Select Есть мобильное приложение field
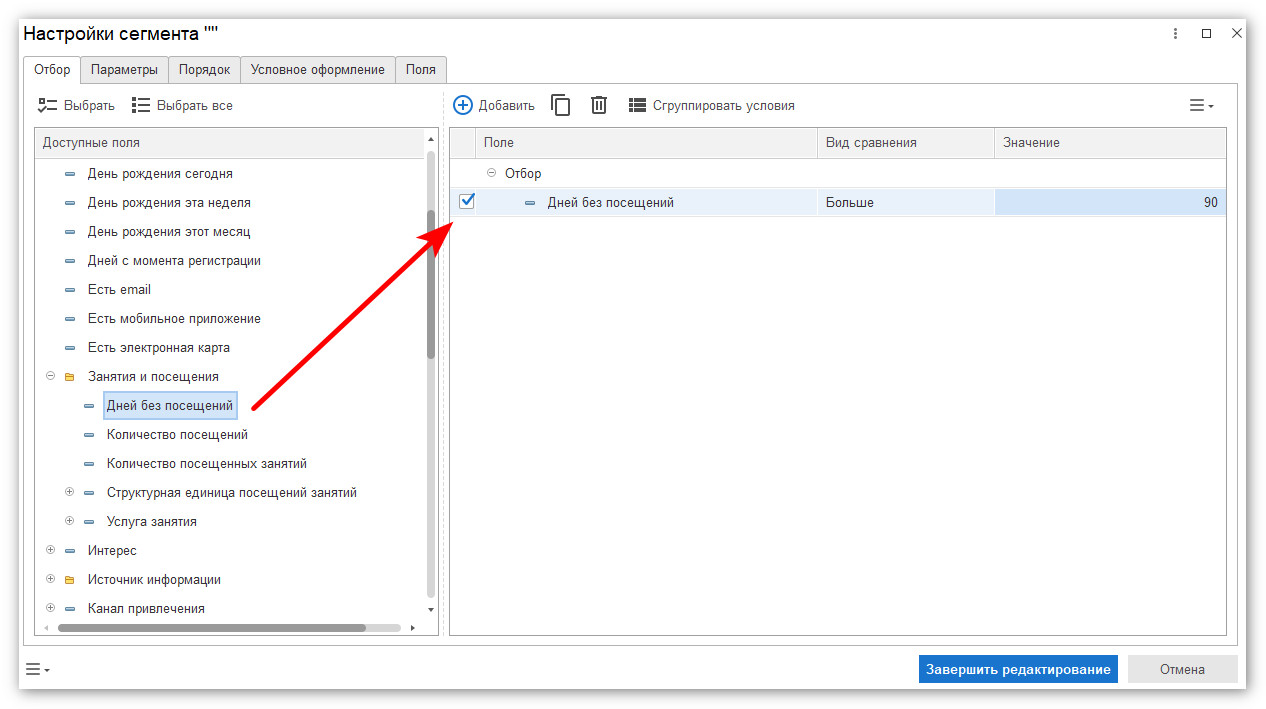The width and height of the screenshot is (1266, 709). 174,318
